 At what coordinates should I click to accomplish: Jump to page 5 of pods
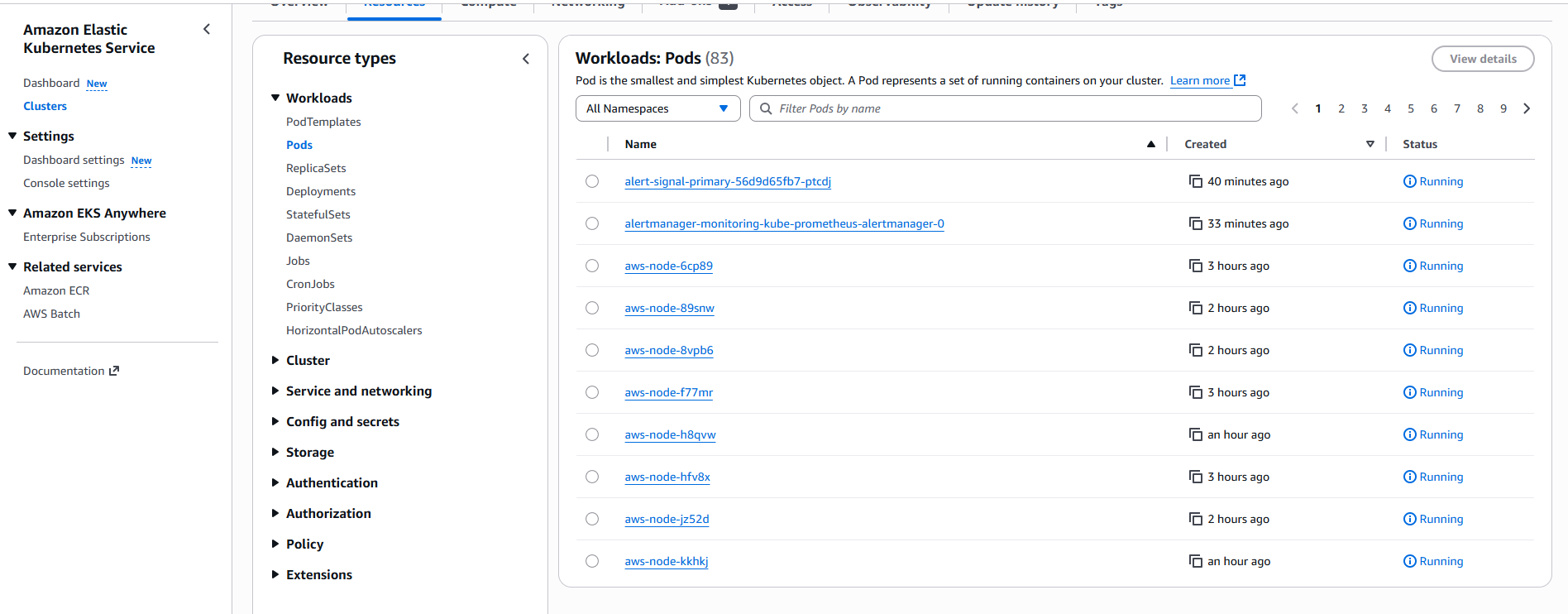point(1411,108)
